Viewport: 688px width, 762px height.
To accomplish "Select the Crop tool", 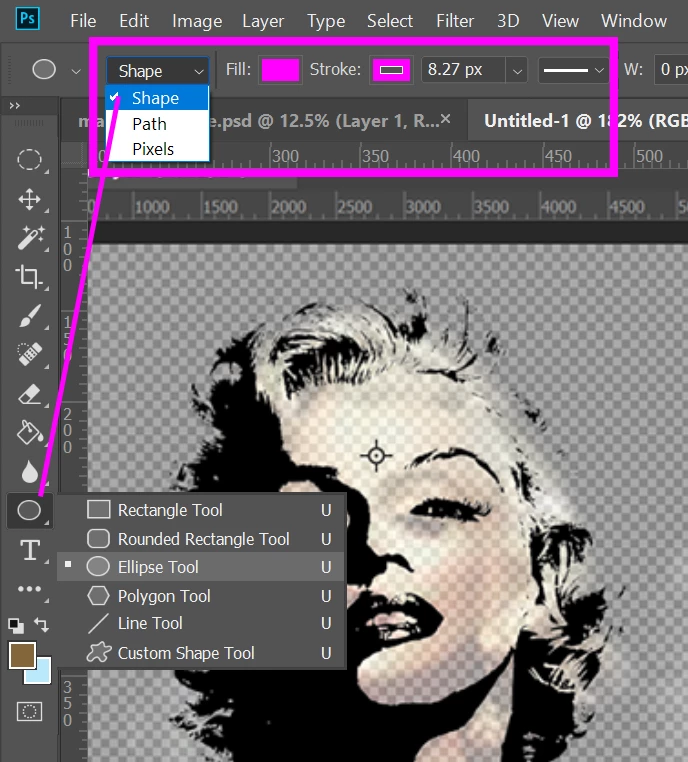I will [28, 277].
